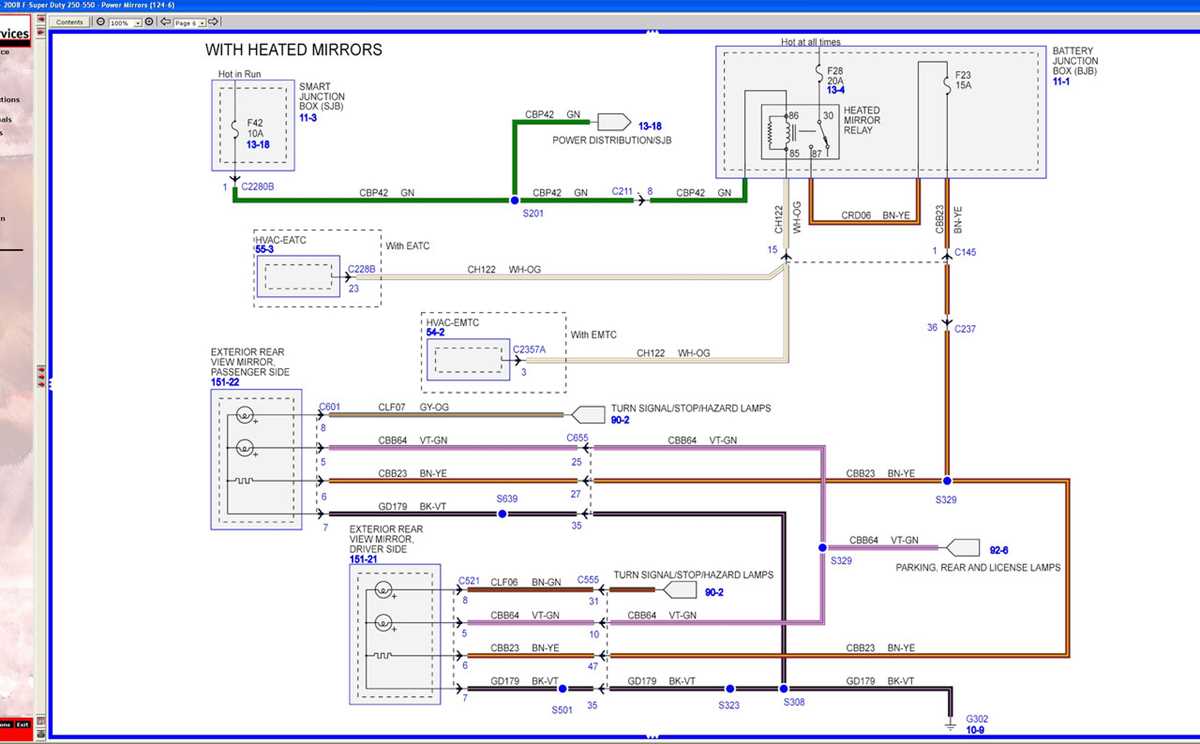
Task: Click splice label S639
Action: [x=508, y=498]
